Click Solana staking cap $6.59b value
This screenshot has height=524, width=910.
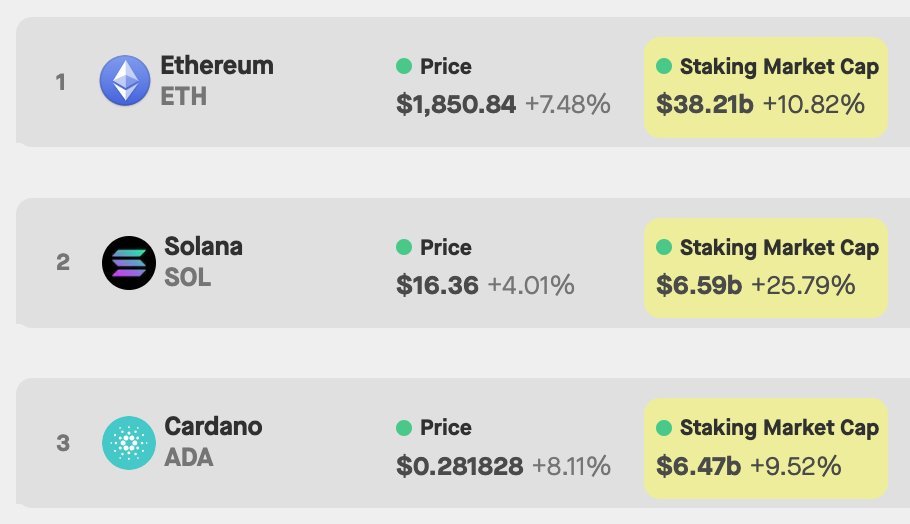point(699,285)
